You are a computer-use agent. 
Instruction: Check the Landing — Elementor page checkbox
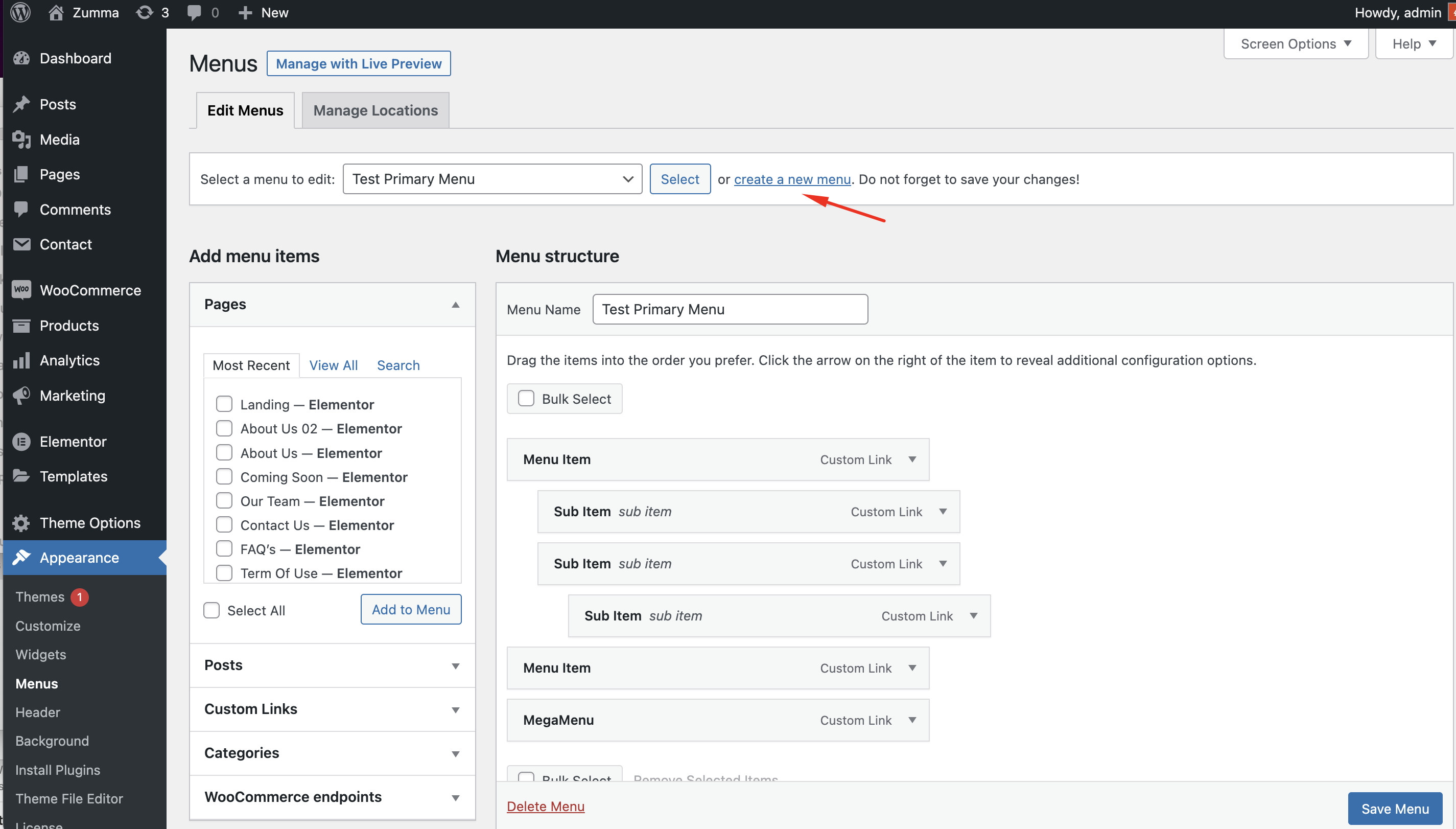[x=224, y=404]
